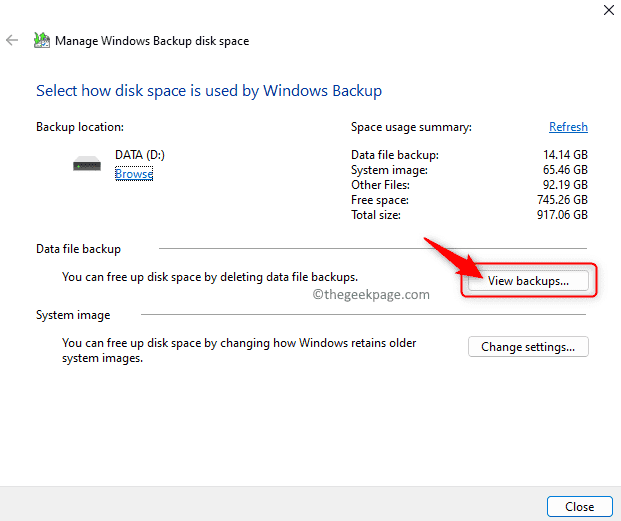The width and height of the screenshot is (621, 521).
Task: Click the '92.19 GB' other files value
Action: point(565,185)
